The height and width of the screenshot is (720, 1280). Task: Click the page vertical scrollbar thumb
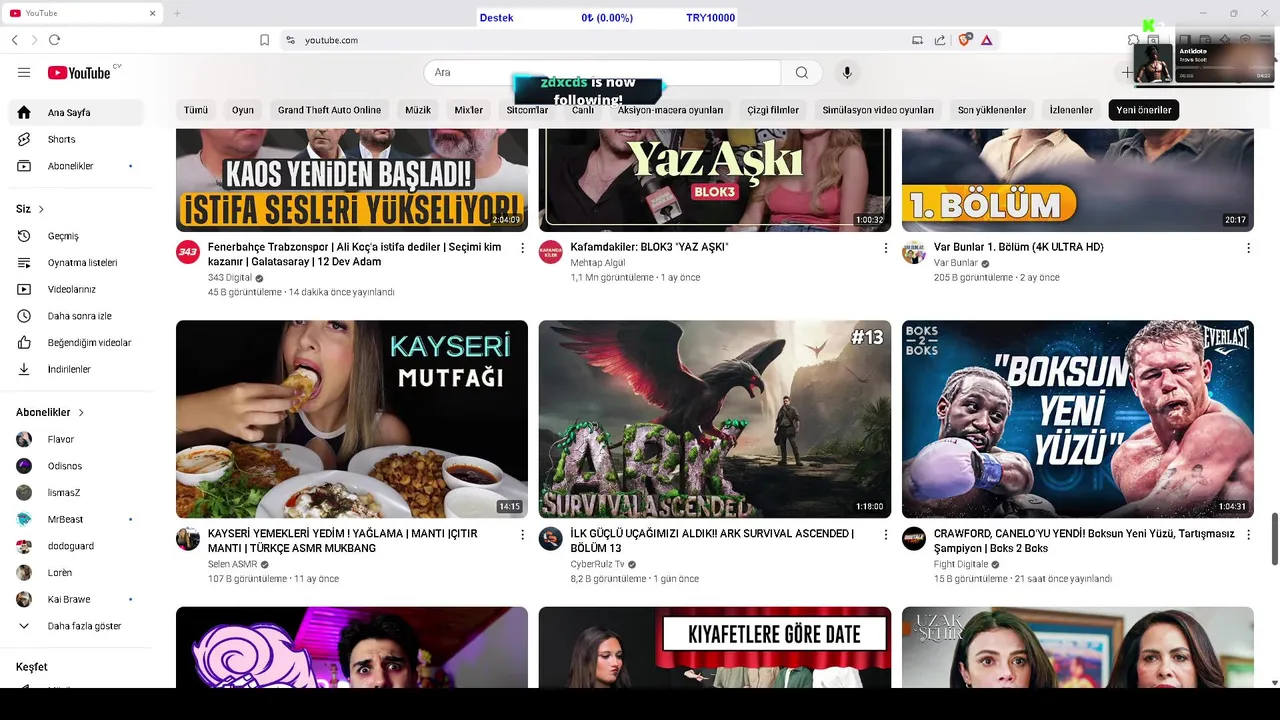[x=1274, y=540]
